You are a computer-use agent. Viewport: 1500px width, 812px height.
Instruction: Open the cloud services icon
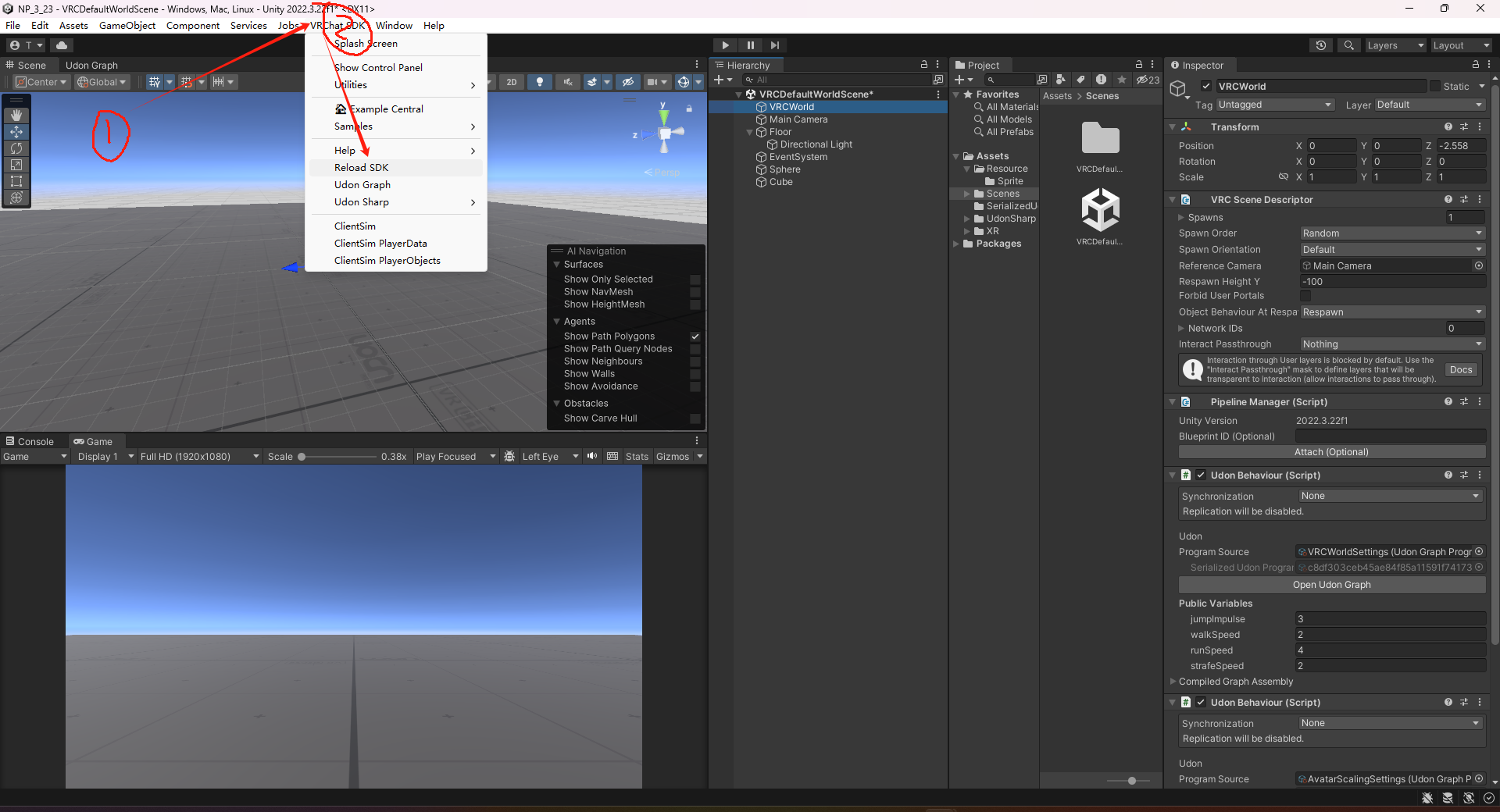coord(62,45)
